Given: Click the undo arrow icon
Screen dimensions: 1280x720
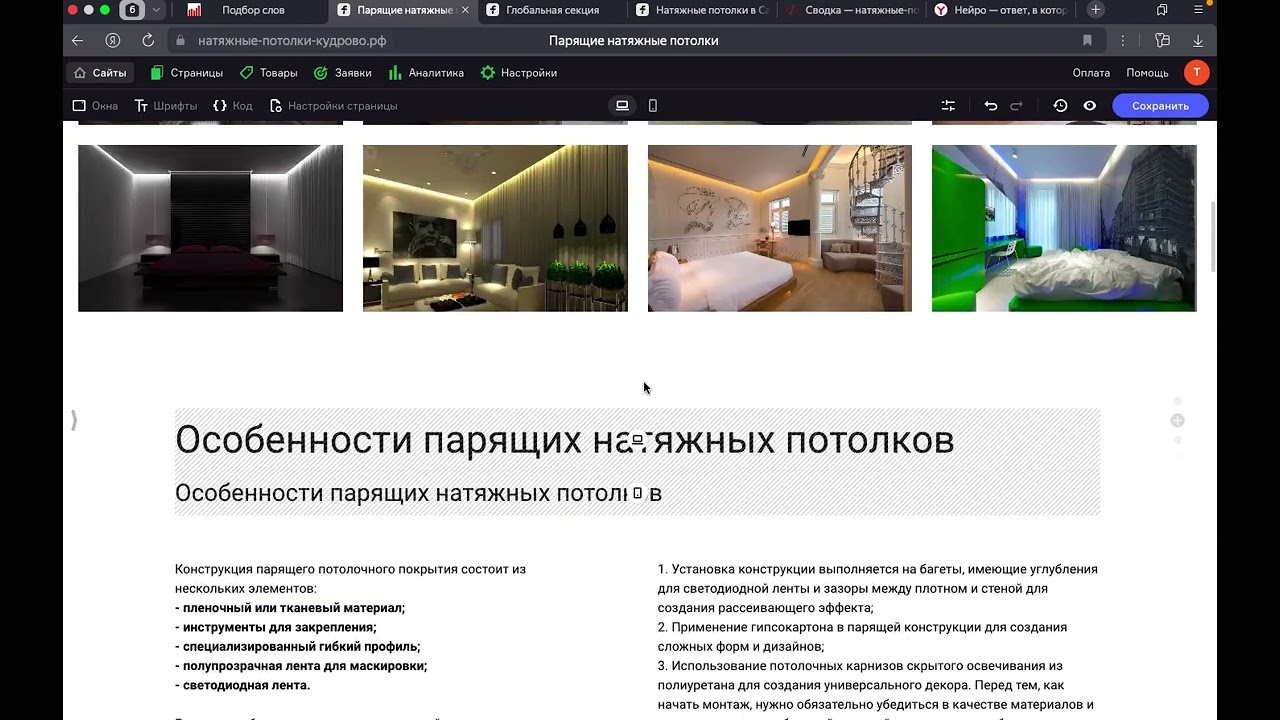Looking at the screenshot, I should point(990,106).
